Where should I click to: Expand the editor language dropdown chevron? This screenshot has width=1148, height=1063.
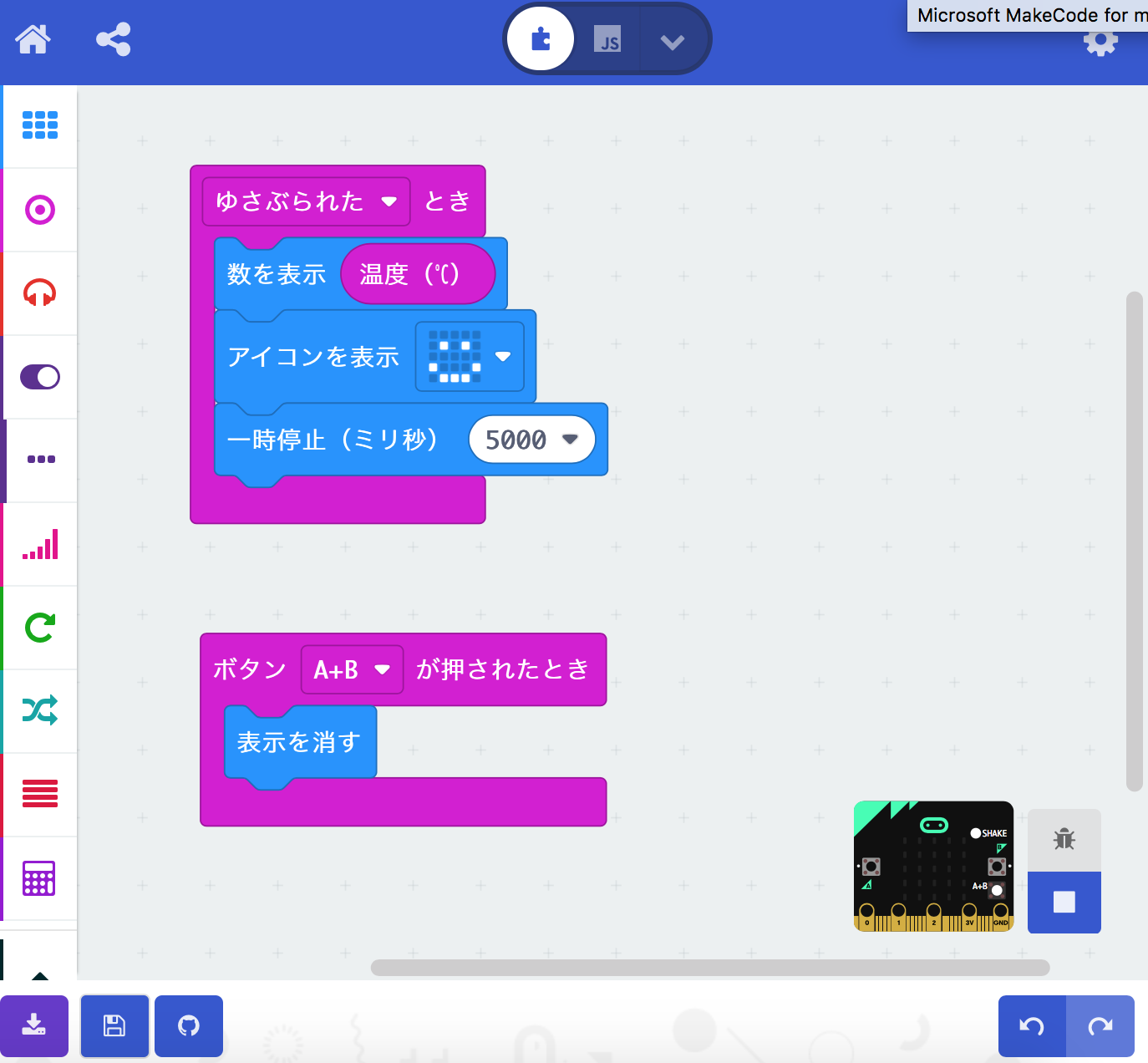(x=673, y=41)
